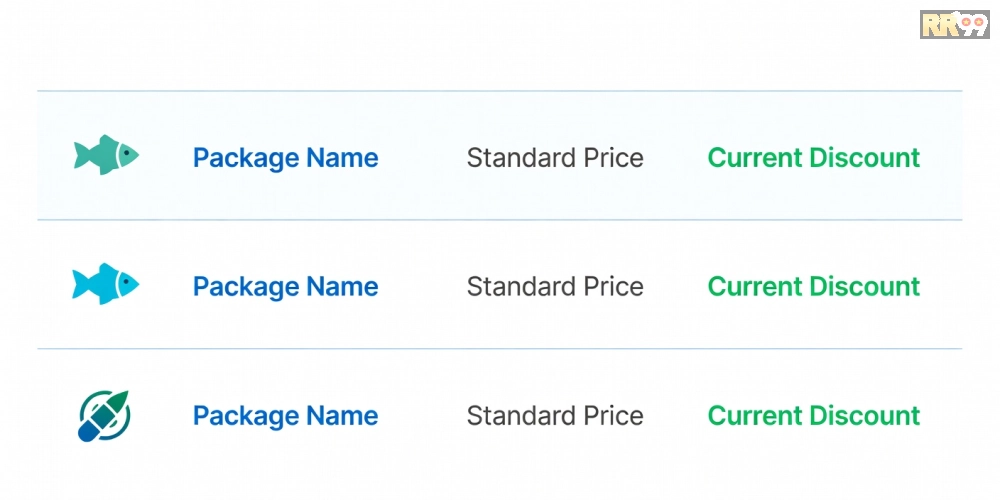
Task: Click the divider above the pill icon row
Action: pyautogui.click(x=500, y=349)
